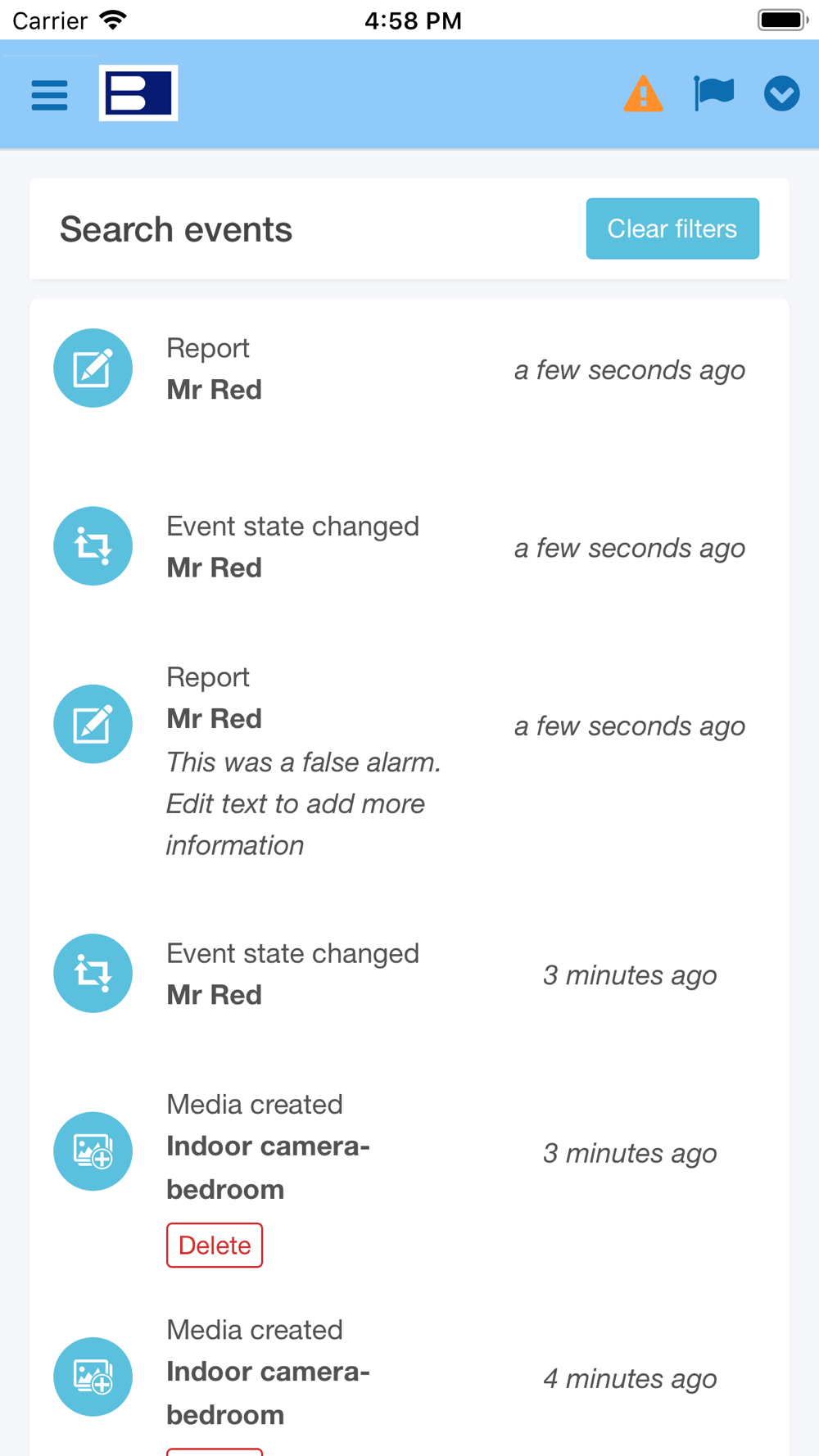Tap the first Media created image icon
Image resolution: width=819 pixels, height=1456 pixels.
click(93, 1151)
